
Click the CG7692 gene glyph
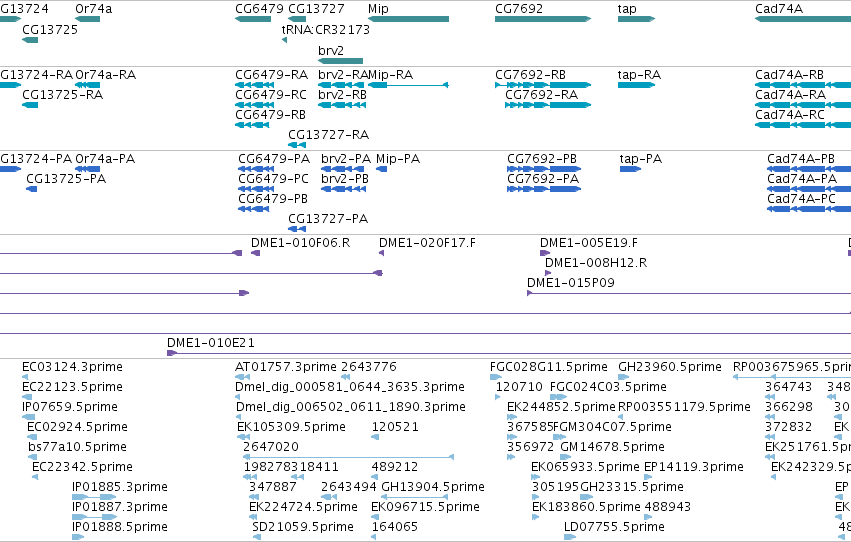tap(543, 19)
